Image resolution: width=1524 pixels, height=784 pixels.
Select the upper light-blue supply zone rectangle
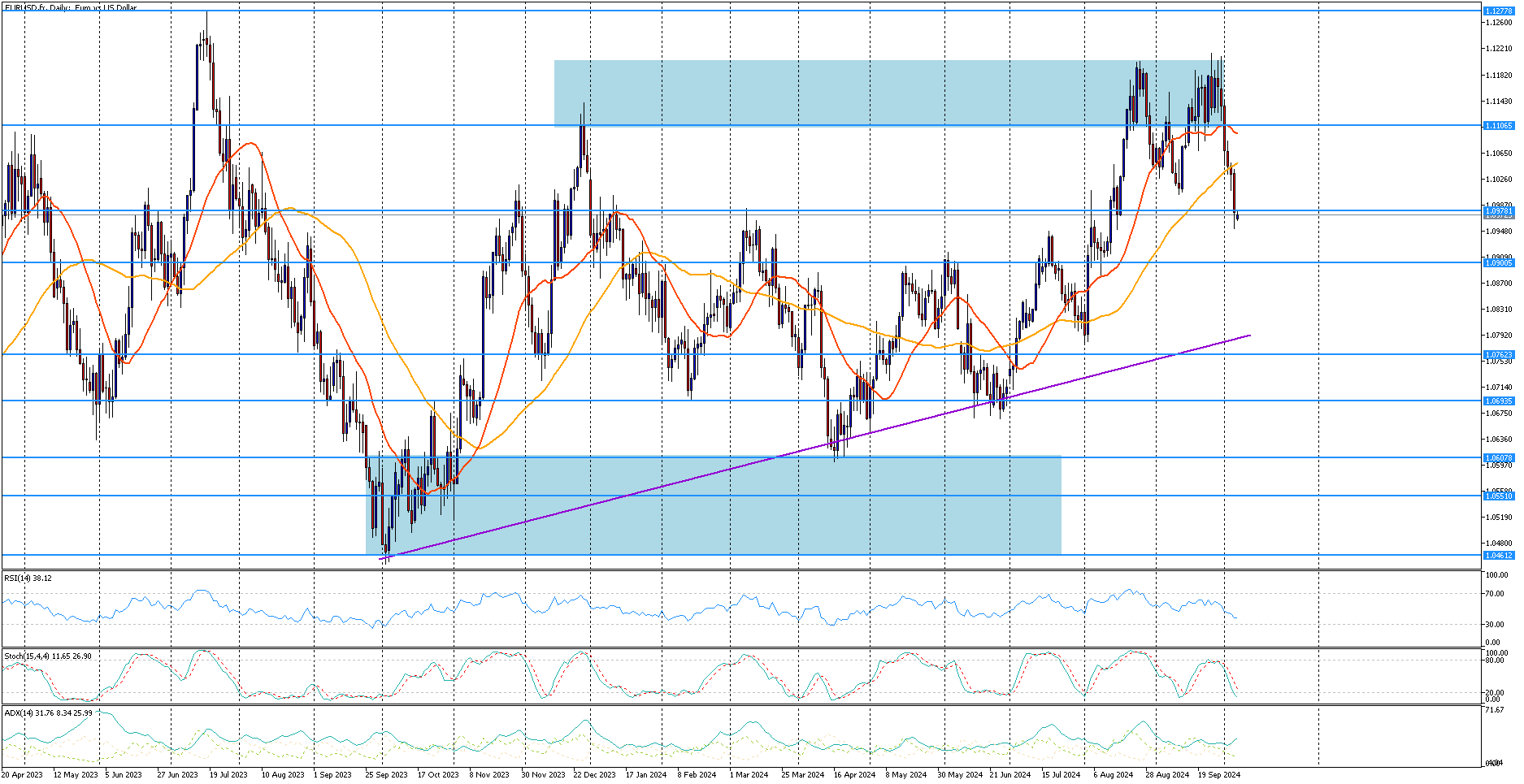click(x=889, y=93)
